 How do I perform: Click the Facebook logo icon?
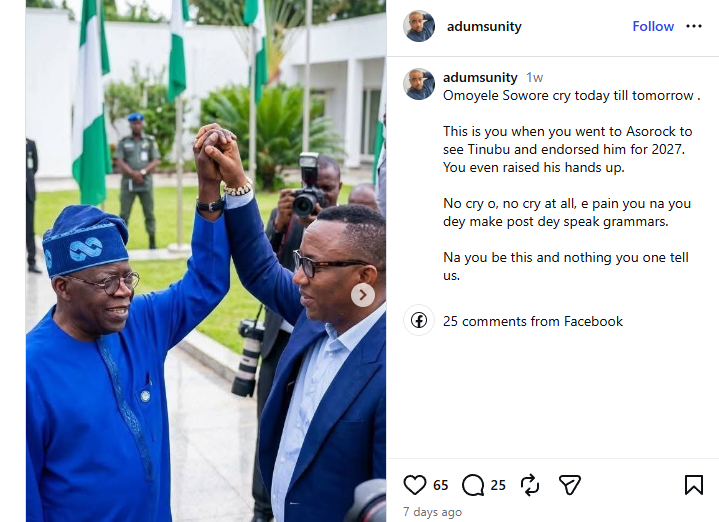point(419,320)
